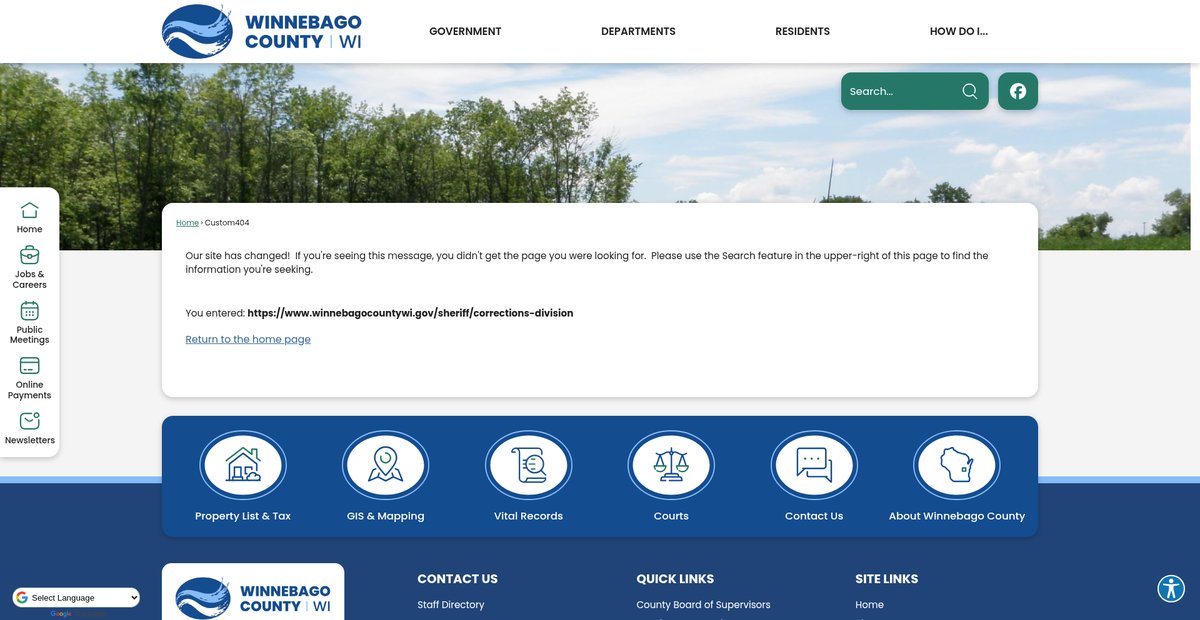Click the Vital Records label
1200x620 pixels.
[528, 516]
